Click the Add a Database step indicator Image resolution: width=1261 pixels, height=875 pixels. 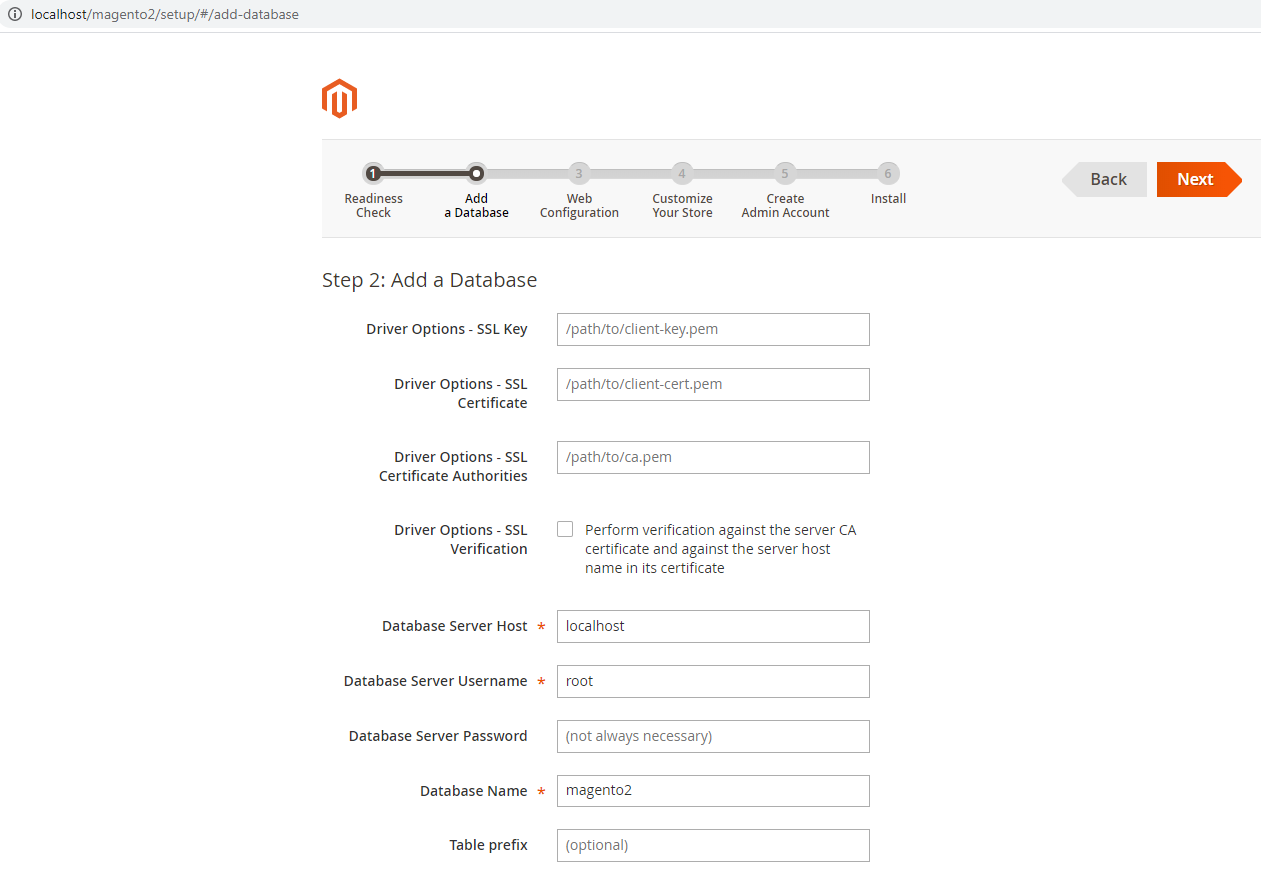point(476,173)
